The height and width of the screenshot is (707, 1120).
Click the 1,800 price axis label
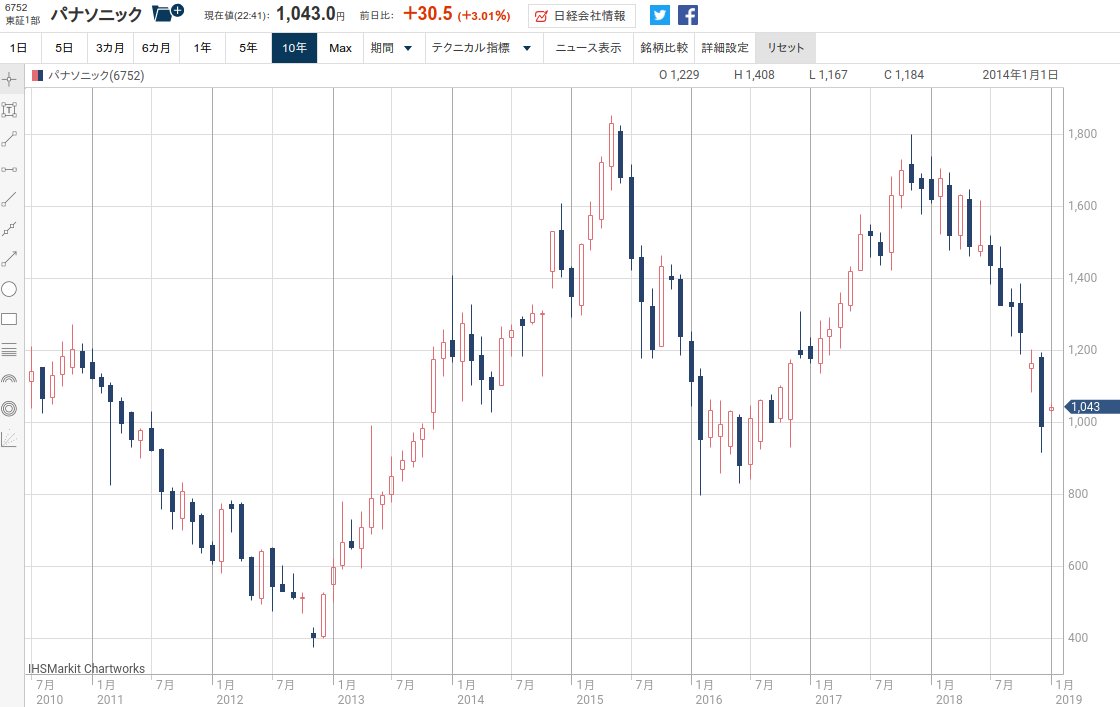coord(1083,134)
